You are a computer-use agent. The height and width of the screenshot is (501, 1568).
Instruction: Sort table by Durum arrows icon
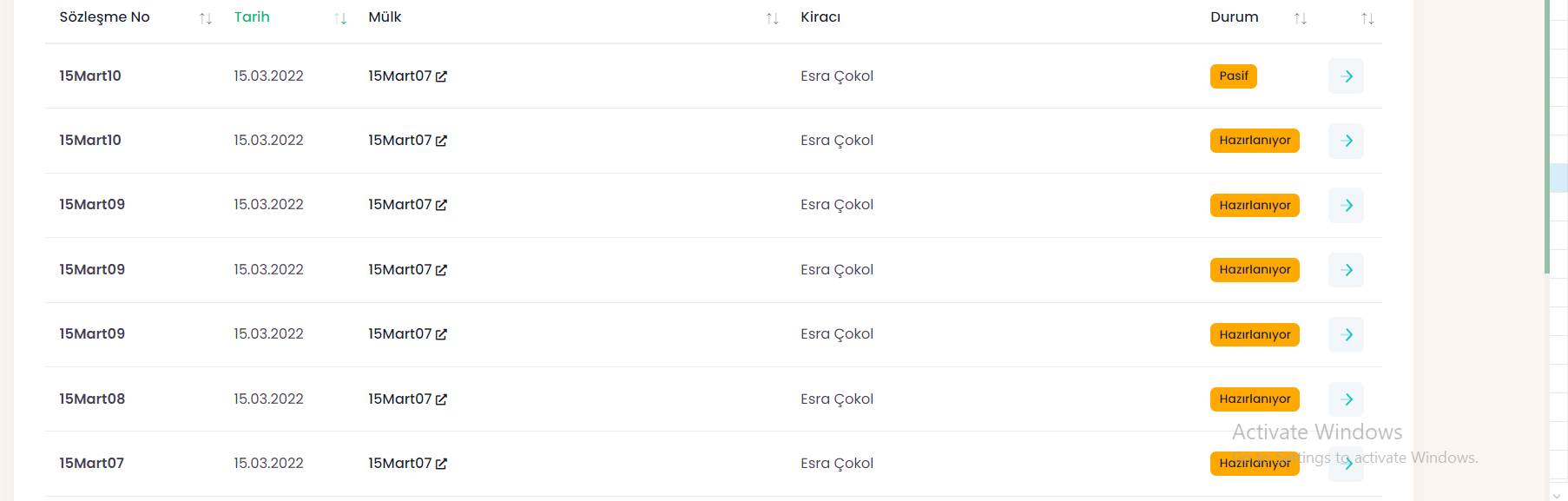pyautogui.click(x=1300, y=18)
